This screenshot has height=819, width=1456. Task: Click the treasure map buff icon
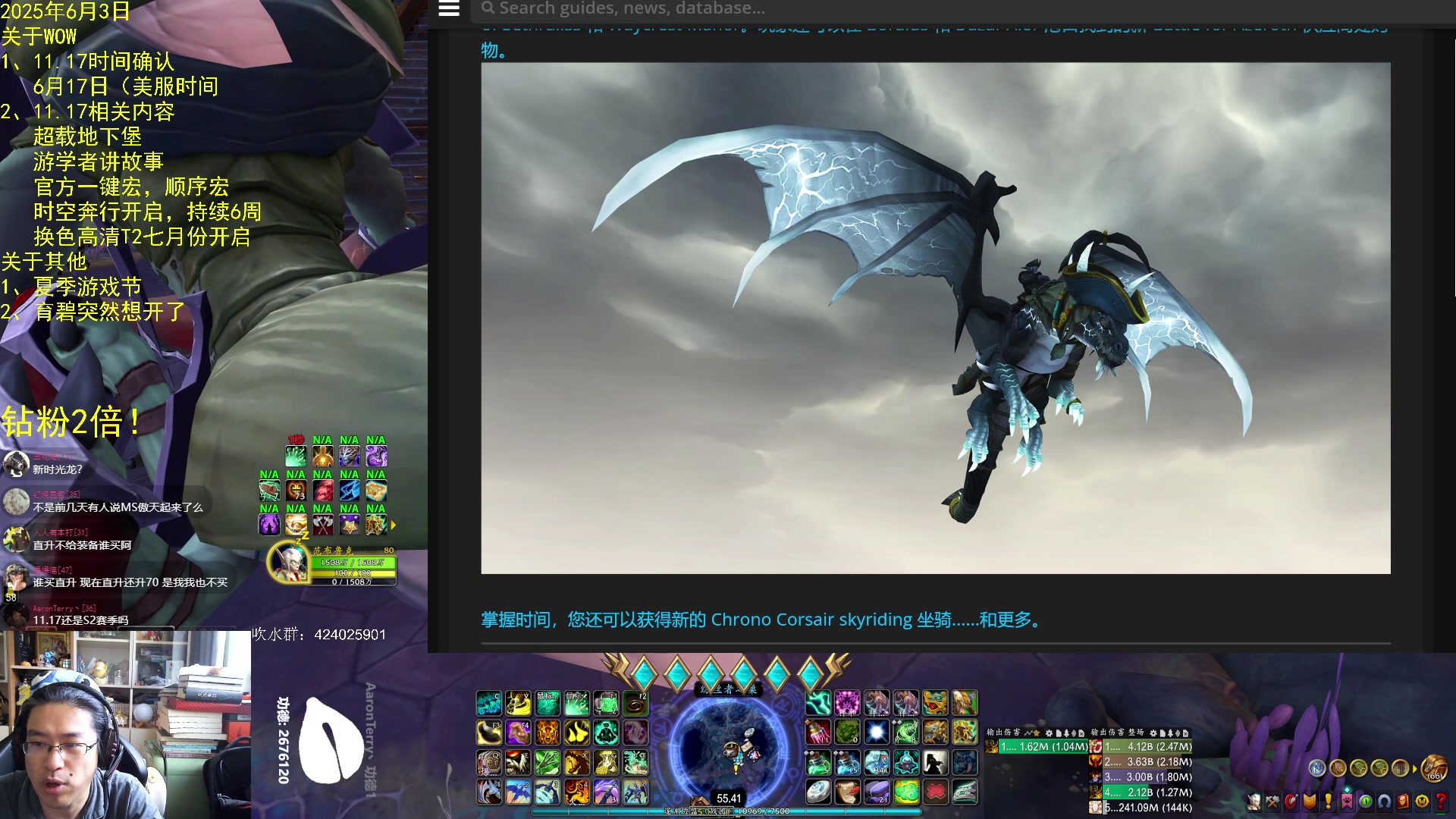(x=376, y=490)
